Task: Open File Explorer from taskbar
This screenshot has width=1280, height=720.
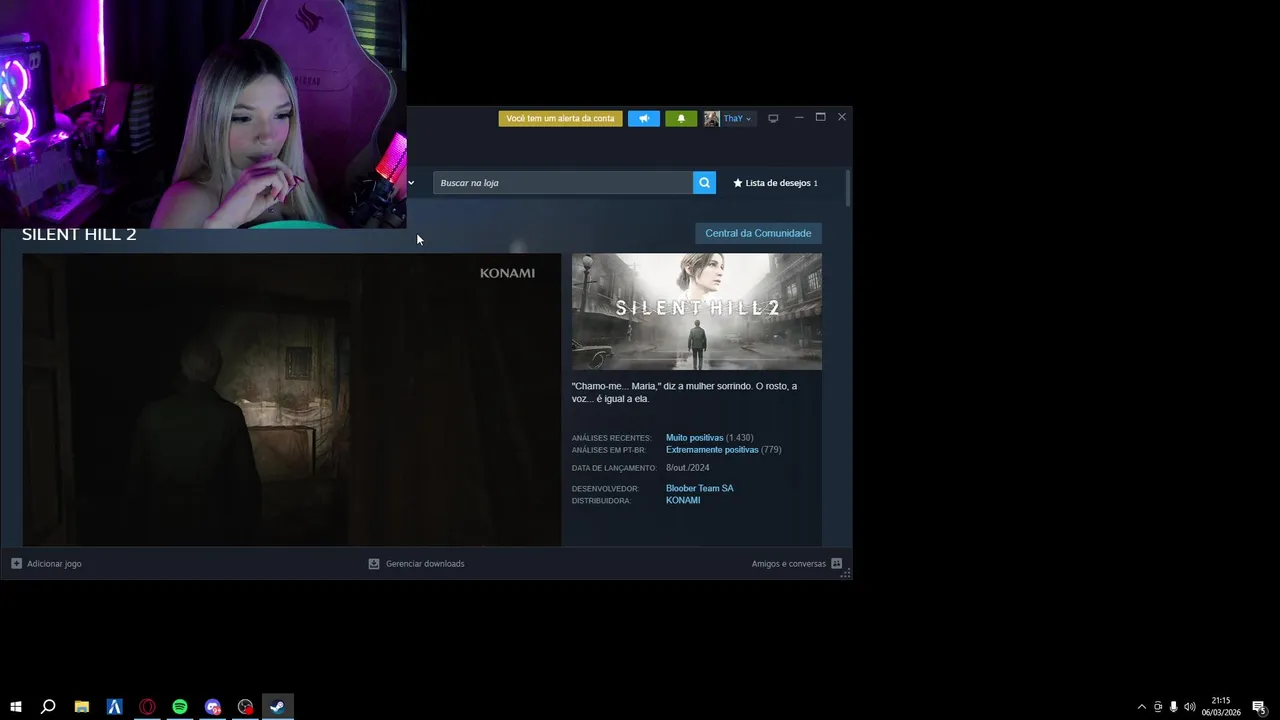Action: tap(82, 707)
